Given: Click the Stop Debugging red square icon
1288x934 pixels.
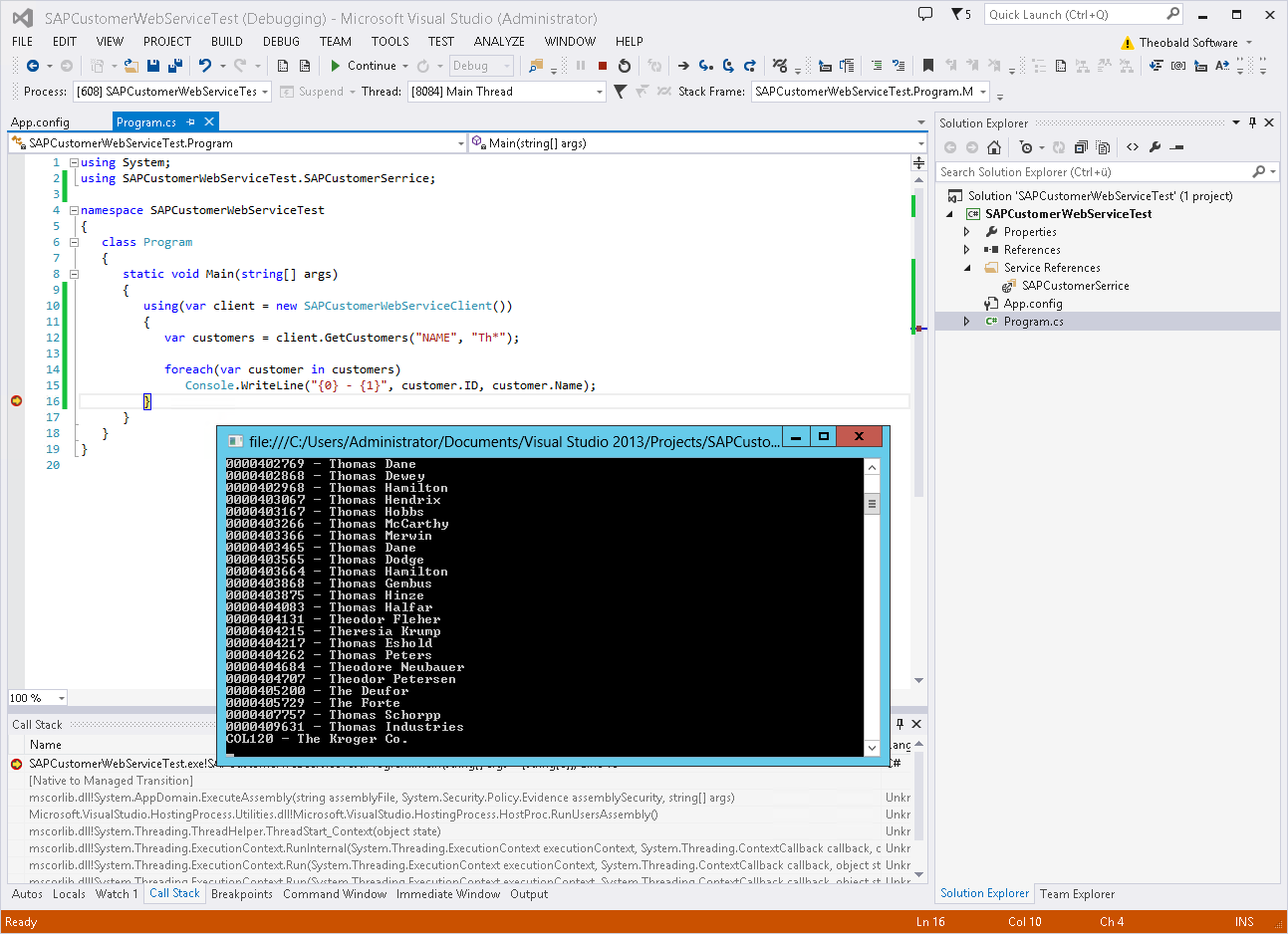Looking at the screenshot, I should coord(603,66).
